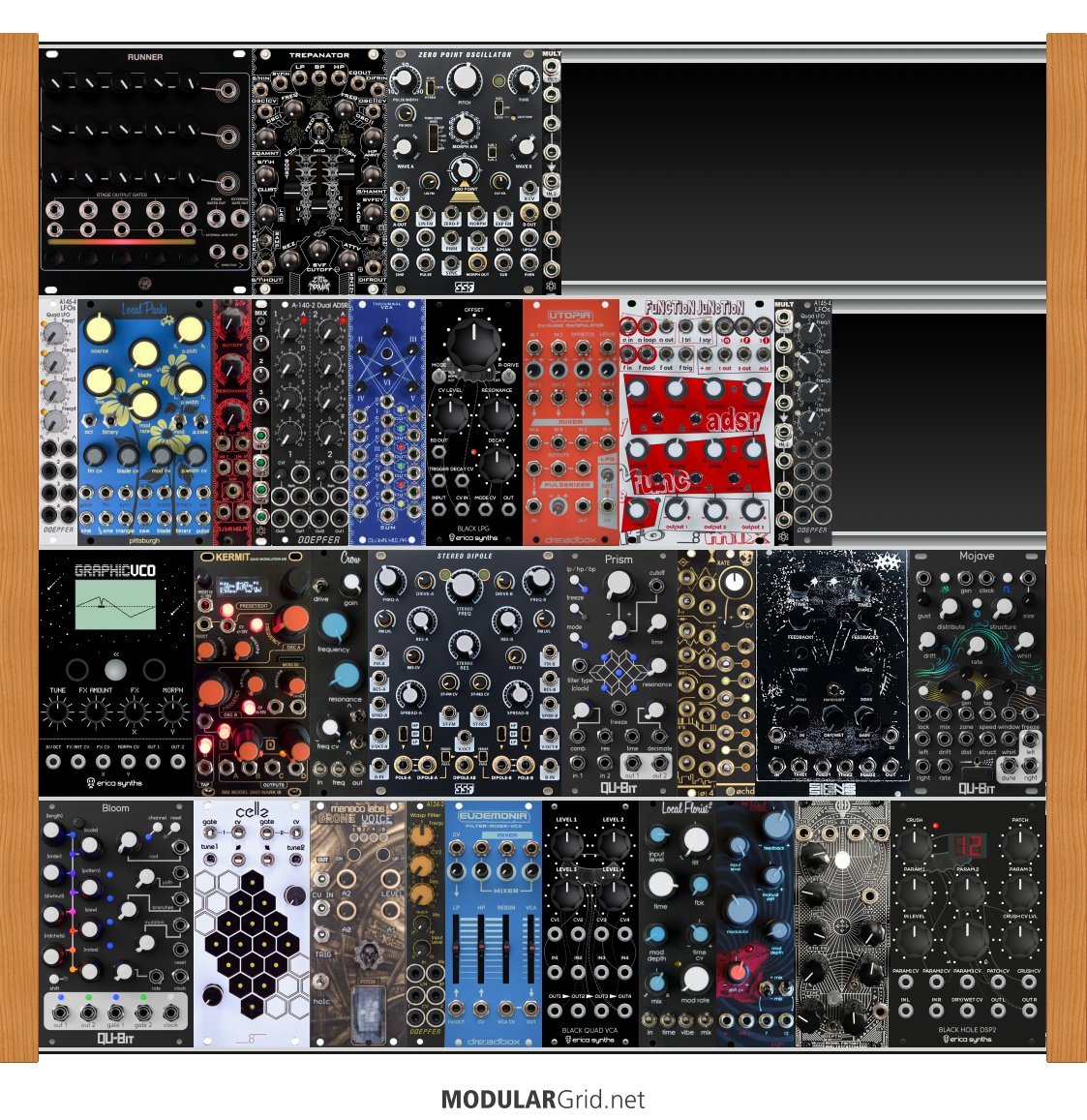
Task: Select the Runner sequencer module
Action: [145, 171]
